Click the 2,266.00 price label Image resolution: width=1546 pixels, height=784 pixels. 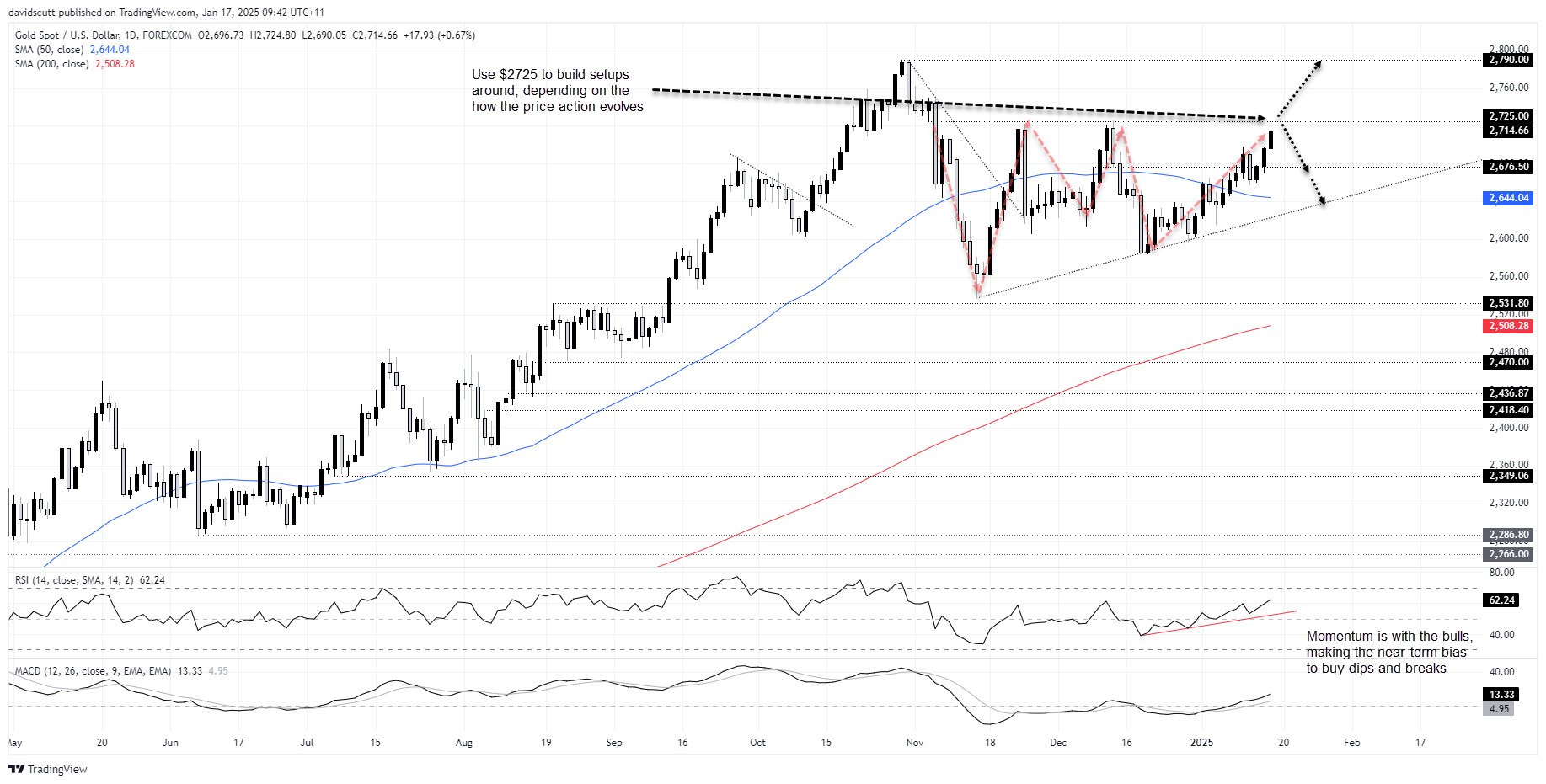[1508, 554]
